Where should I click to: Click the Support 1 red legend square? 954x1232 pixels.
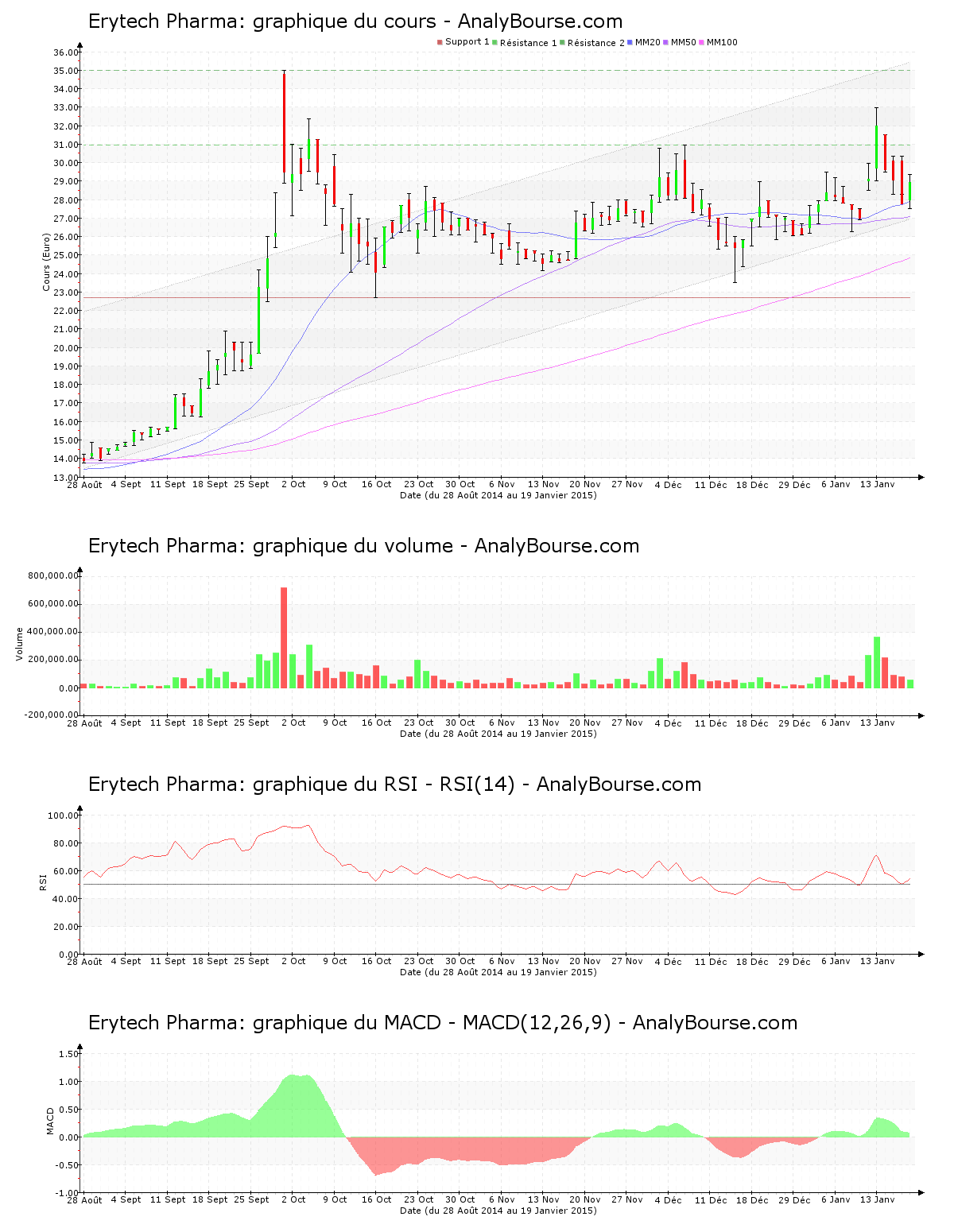point(440,42)
